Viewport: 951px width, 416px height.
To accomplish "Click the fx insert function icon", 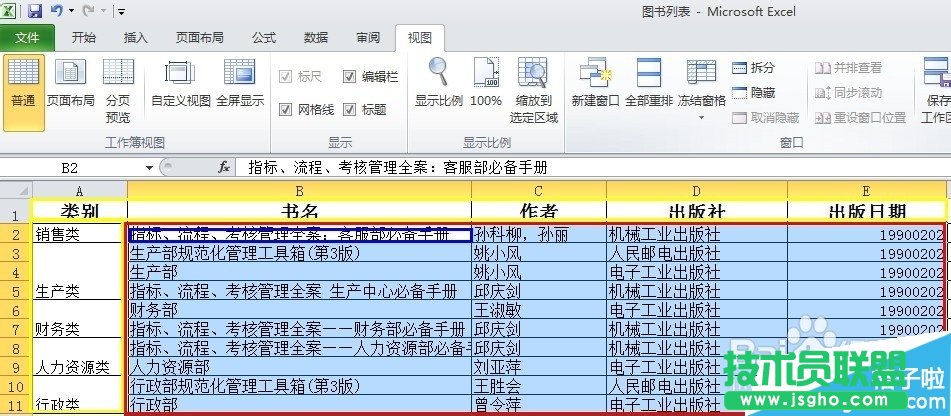I will tap(224, 167).
